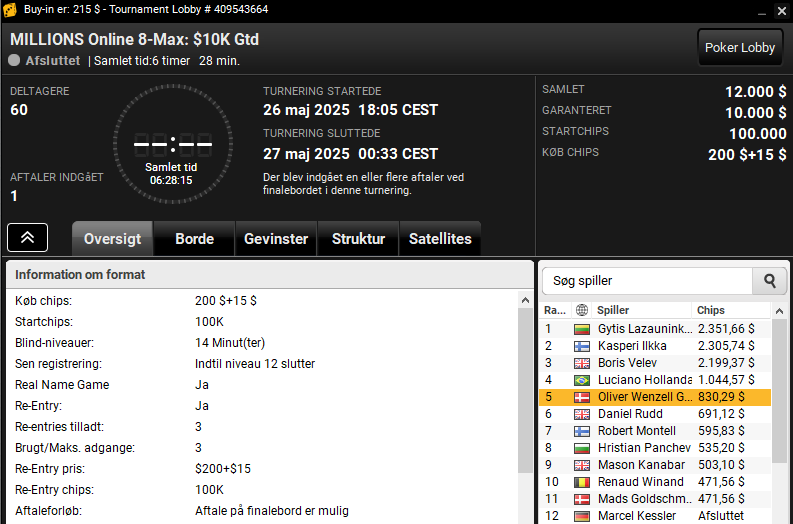
Task: Collapse the tournament header with double-chevron button
Action: click(27, 237)
